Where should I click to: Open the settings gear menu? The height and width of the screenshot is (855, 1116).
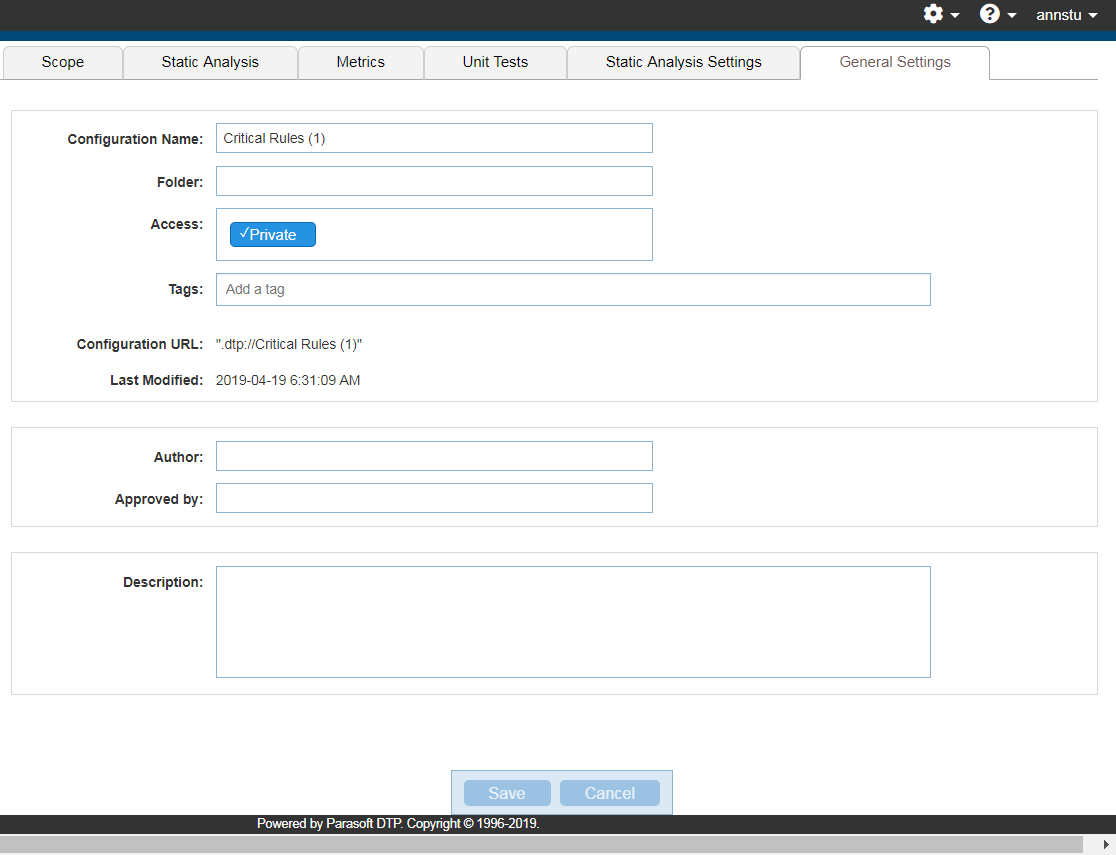[x=941, y=14]
